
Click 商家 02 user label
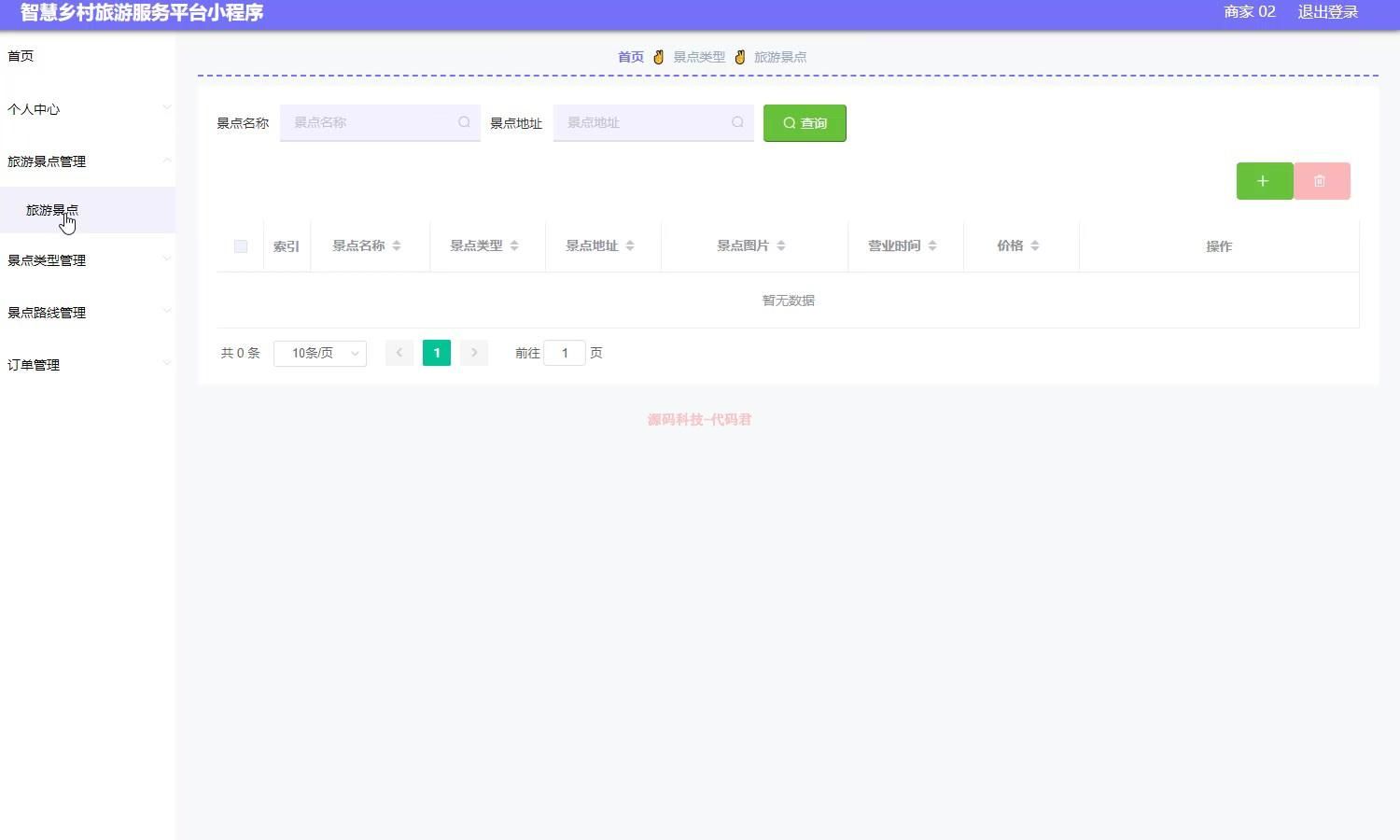(x=1250, y=12)
